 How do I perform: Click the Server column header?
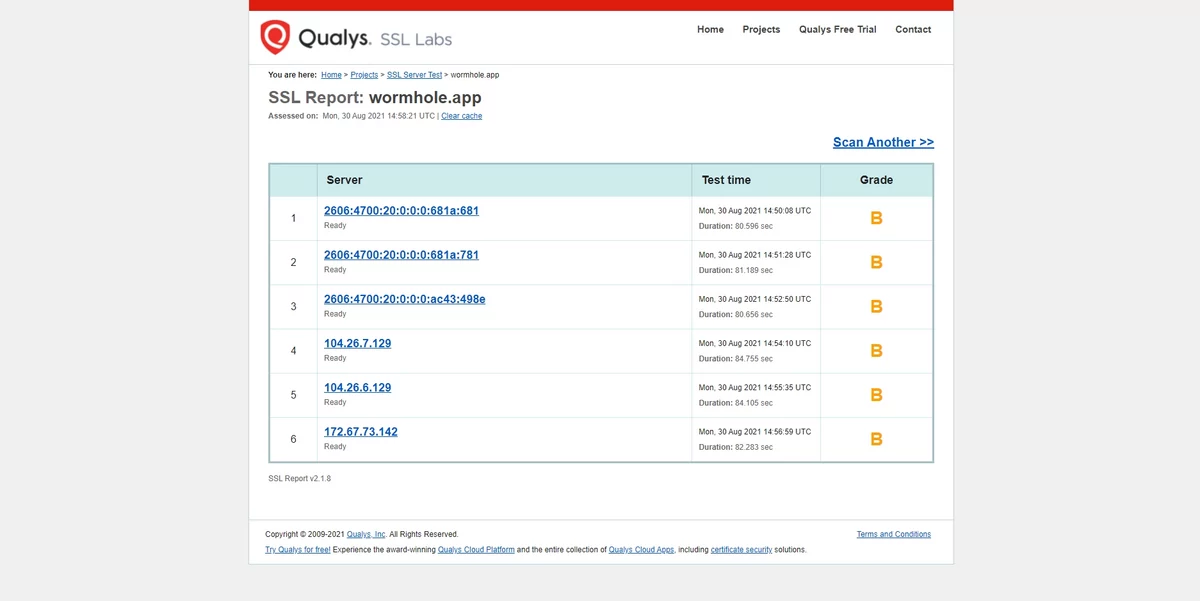[504, 180]
